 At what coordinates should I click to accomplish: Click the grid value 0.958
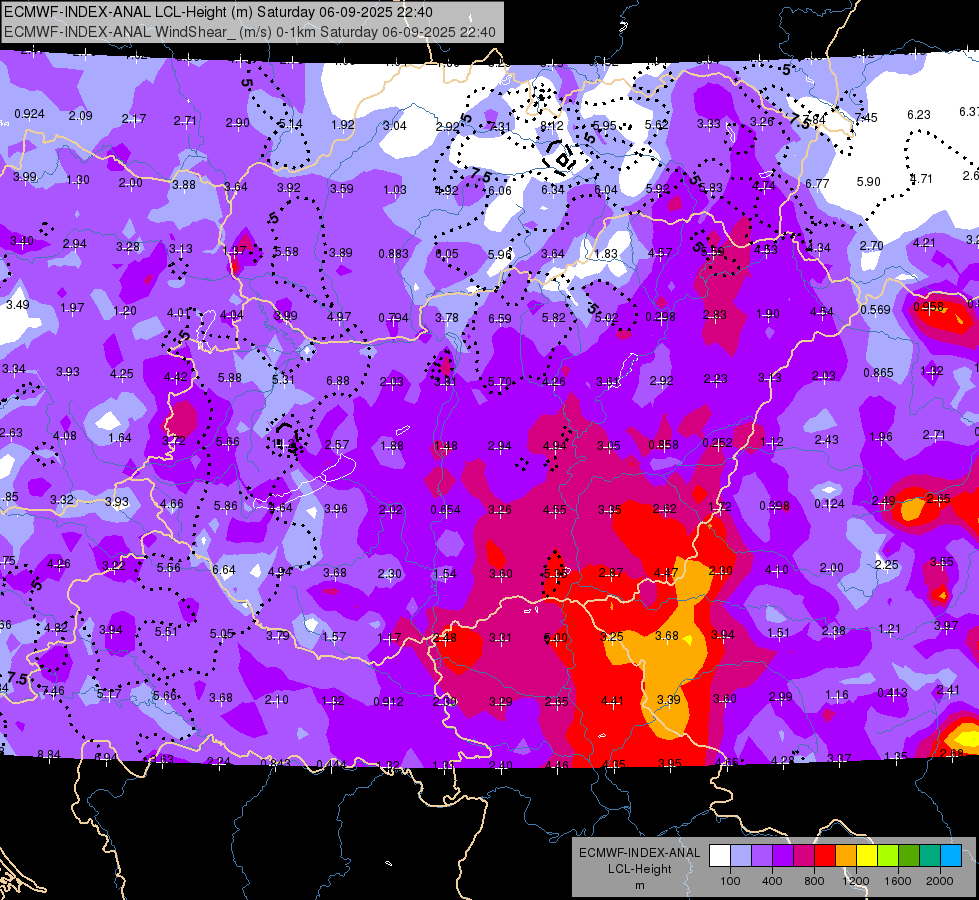[928, 307]
